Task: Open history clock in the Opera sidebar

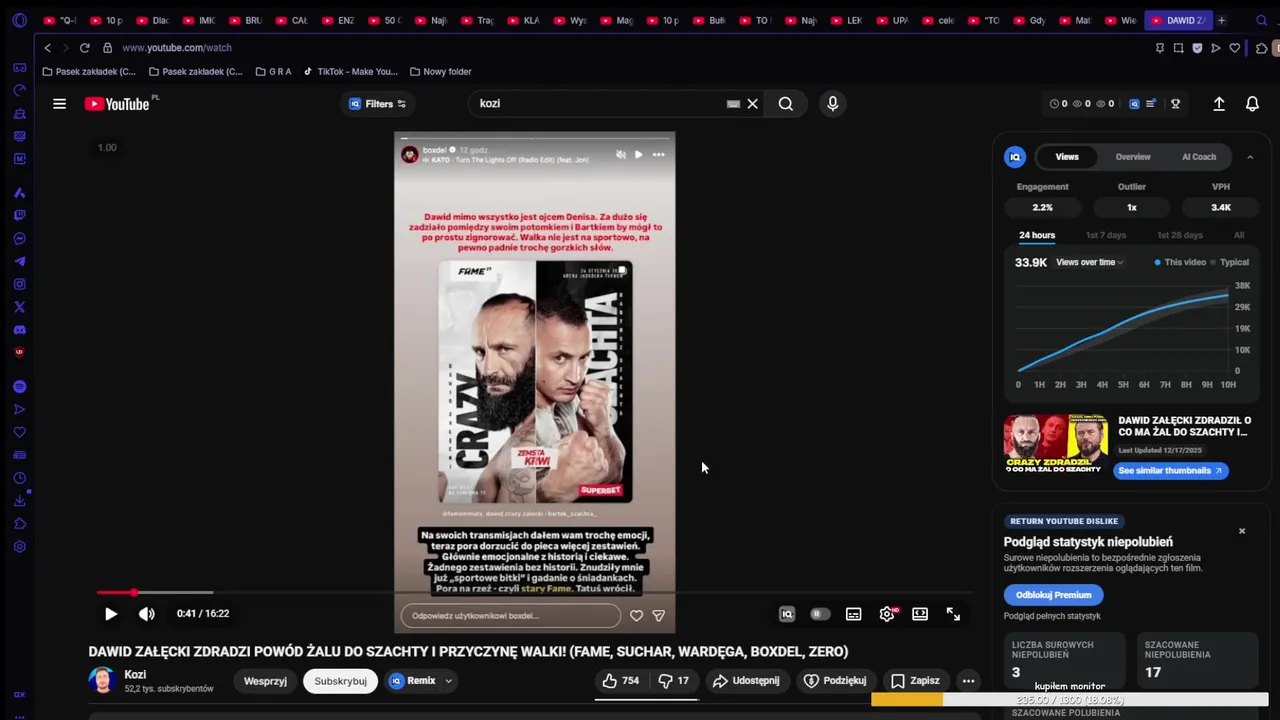Action: coord(19,478)
